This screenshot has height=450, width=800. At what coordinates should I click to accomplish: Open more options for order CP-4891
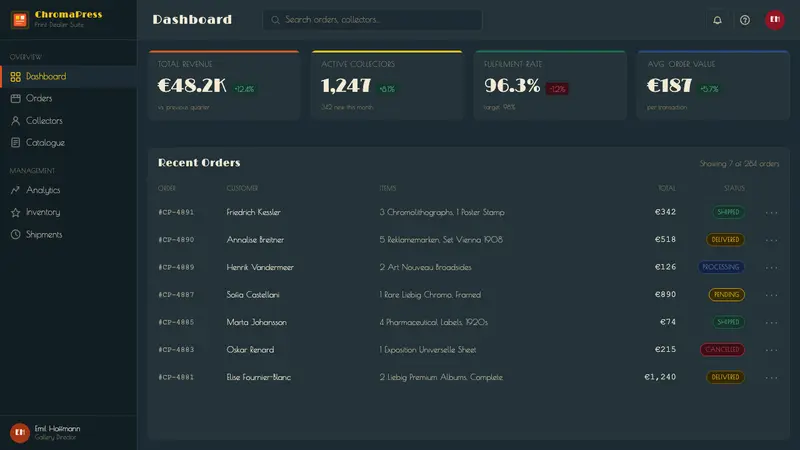point(771,212)
